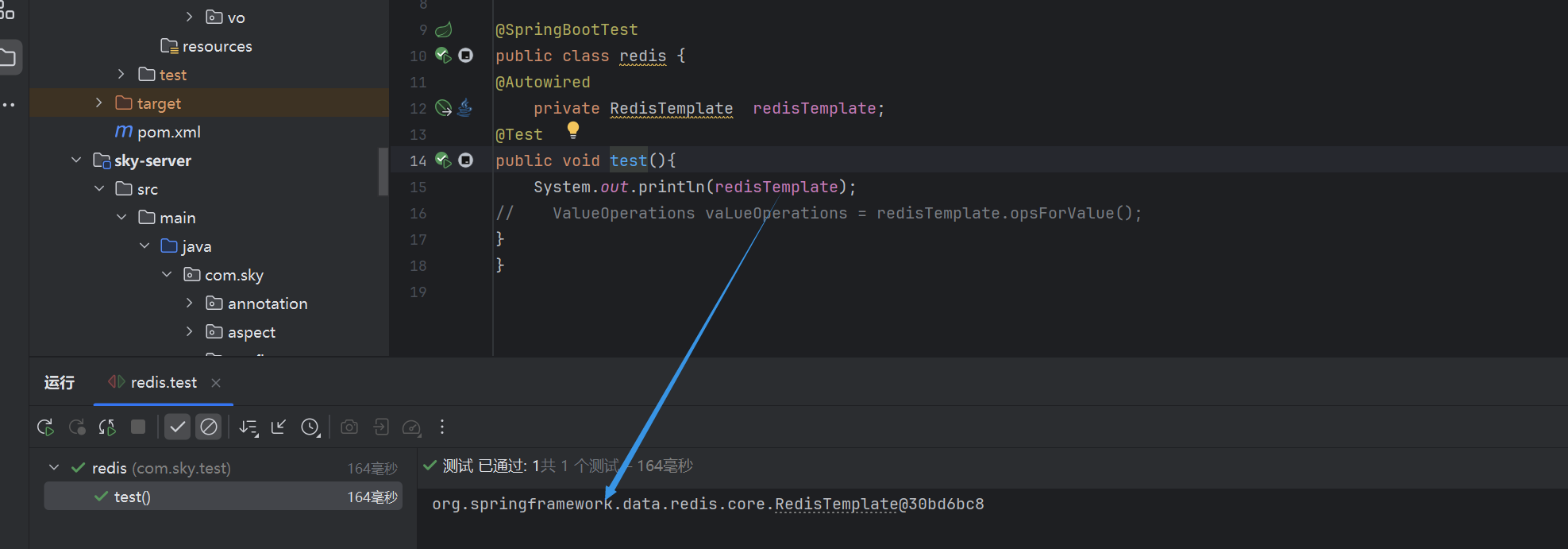Select the redis.test run tab
The width and height of the screenshot is (1568, 549).
(163, 383)
